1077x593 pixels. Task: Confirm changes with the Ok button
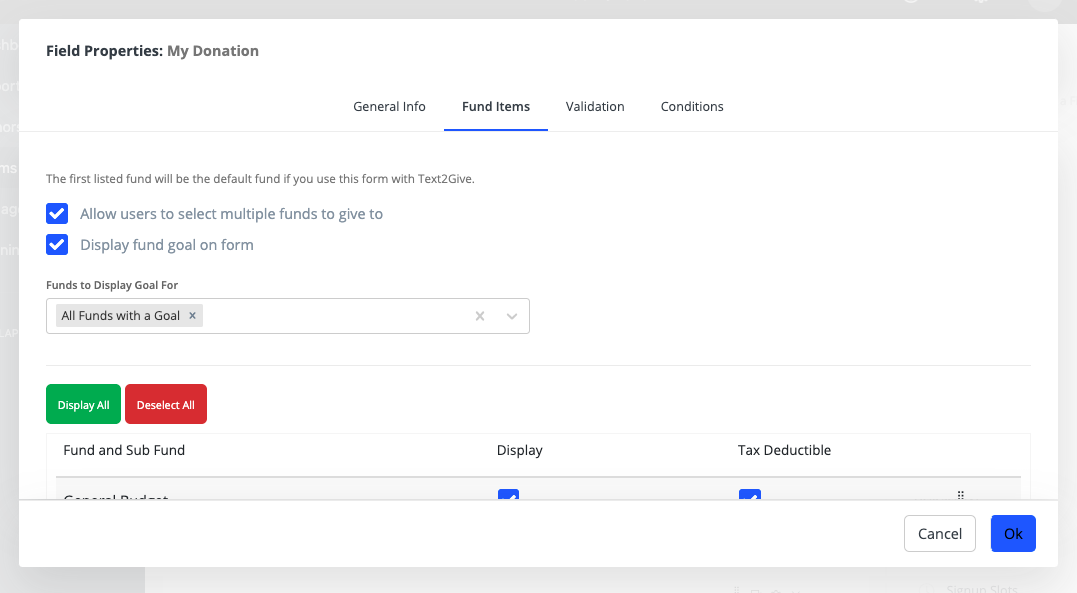click(x=1013, y=534)
